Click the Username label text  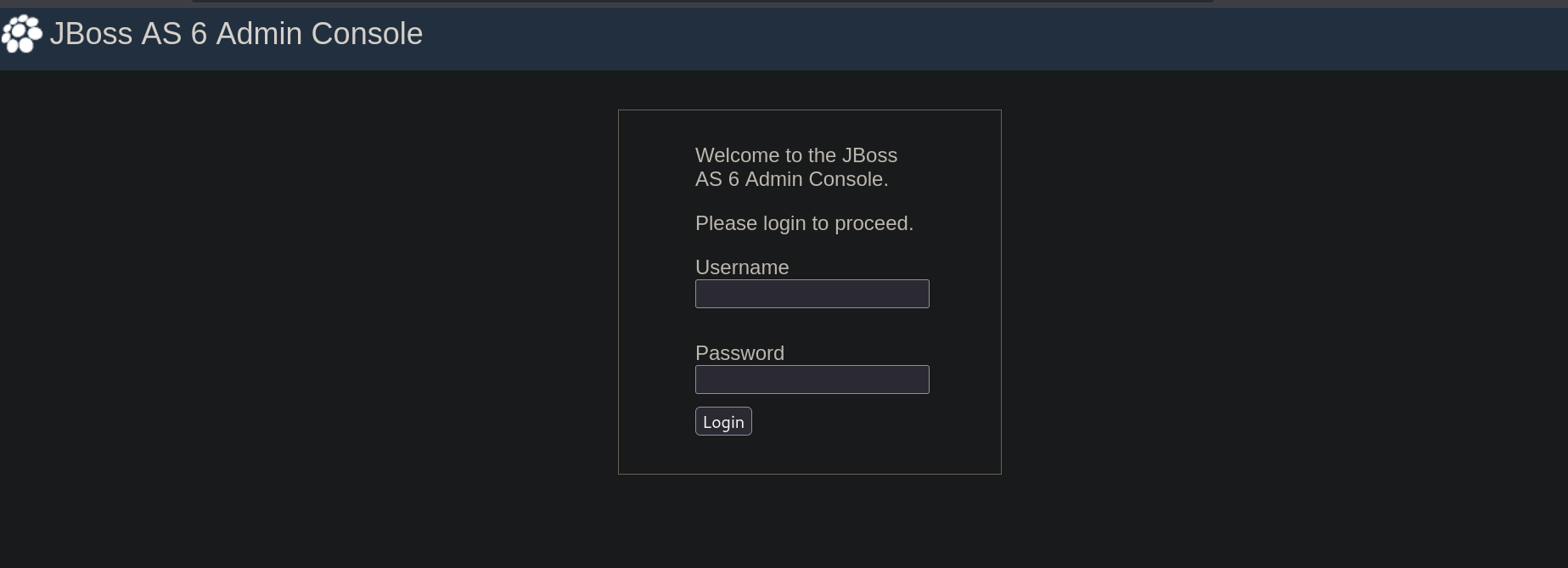coord(741,267)
